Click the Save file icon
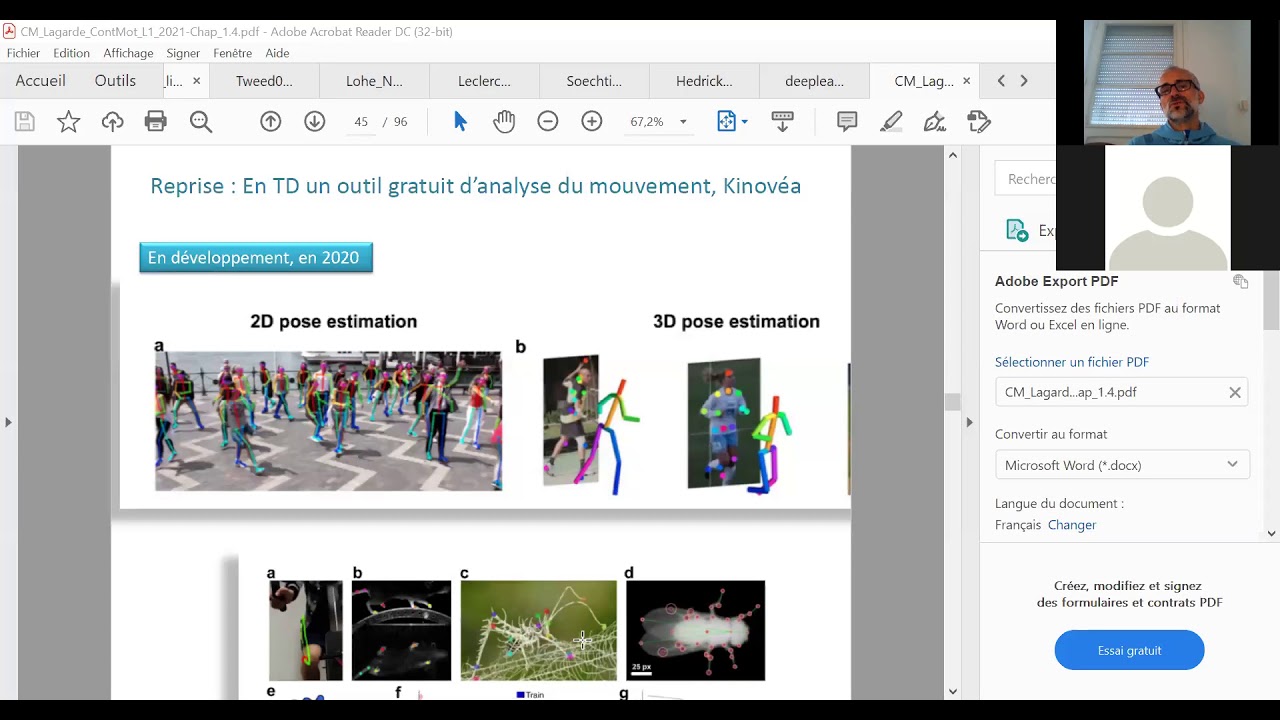This screenshot has height=720, width=1280. pos(25,122)
